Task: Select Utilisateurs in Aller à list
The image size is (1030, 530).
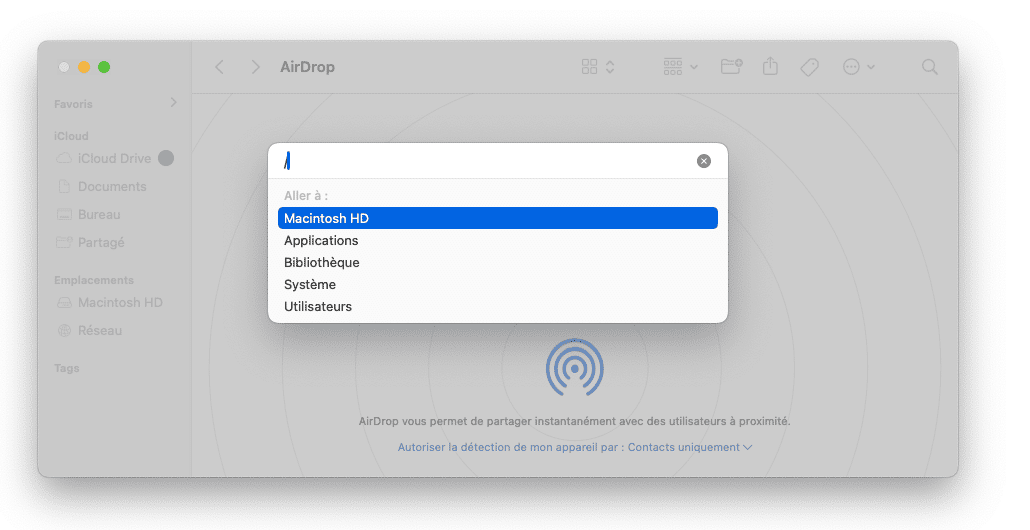Action: click(x=497, y=306)
